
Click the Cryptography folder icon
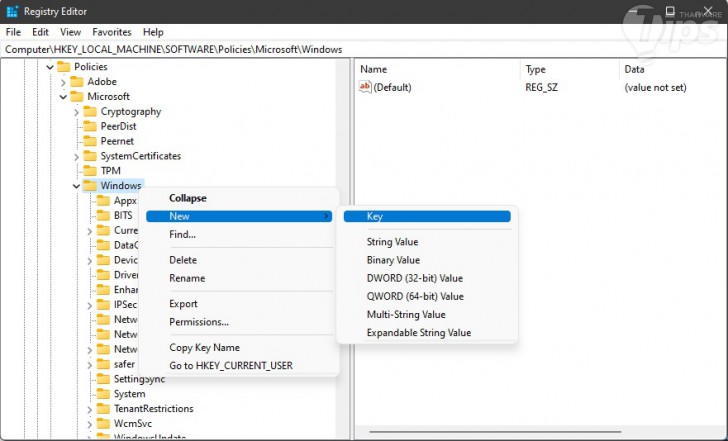(90, 111)
